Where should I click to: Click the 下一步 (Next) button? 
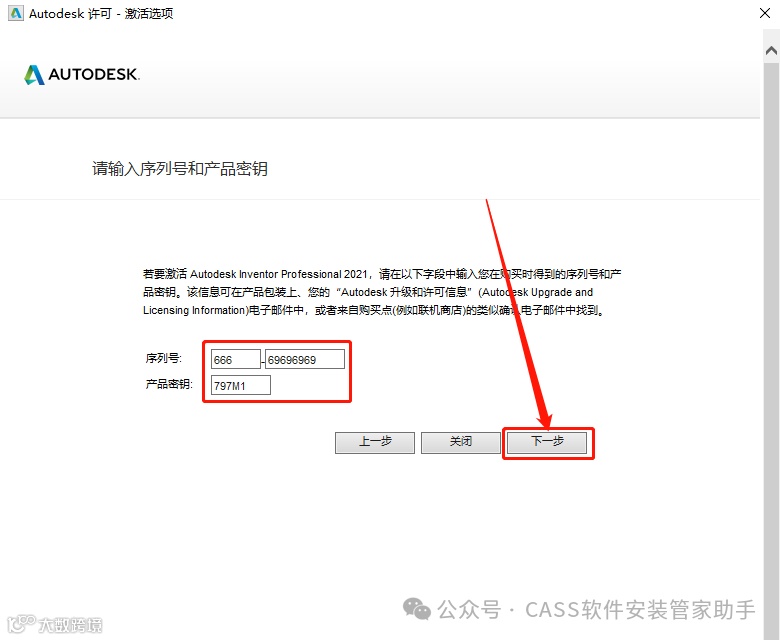pos(547,442)
